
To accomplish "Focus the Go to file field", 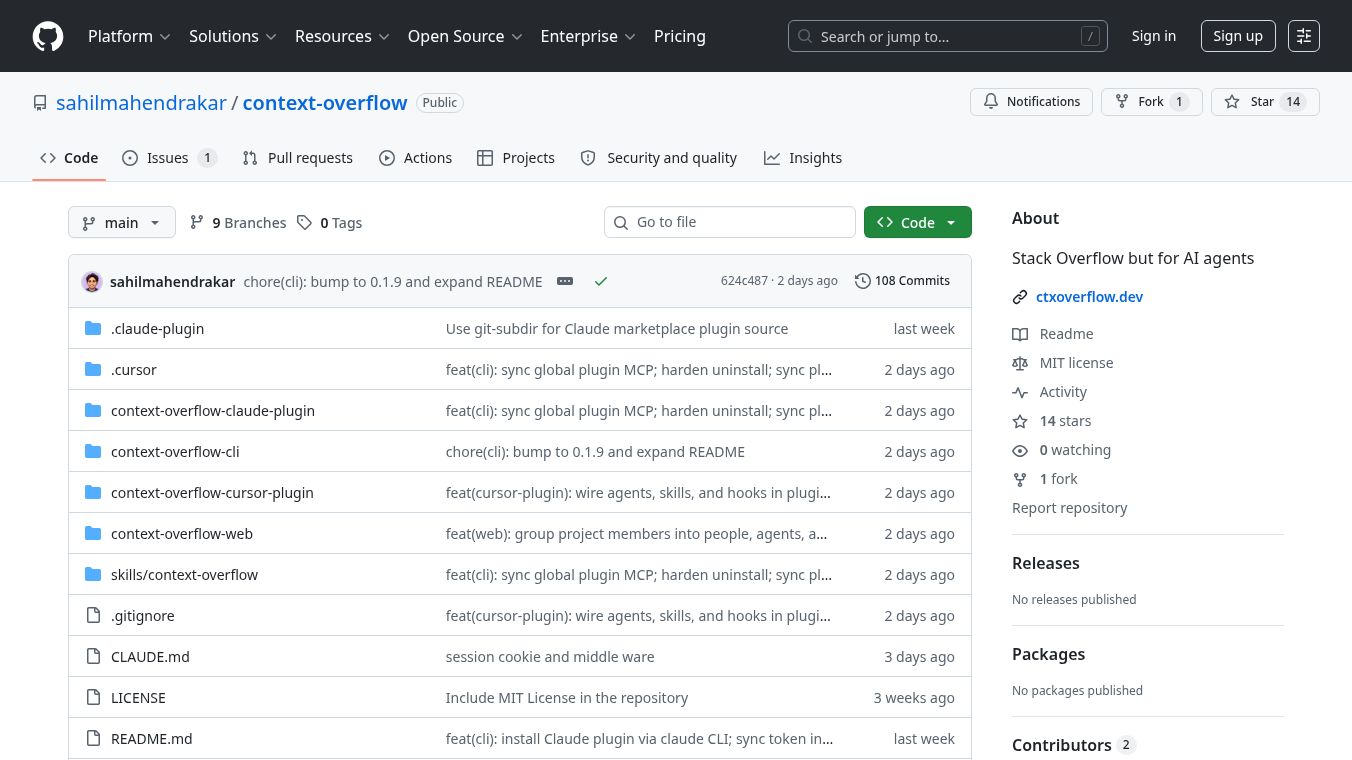I will 730,222.
